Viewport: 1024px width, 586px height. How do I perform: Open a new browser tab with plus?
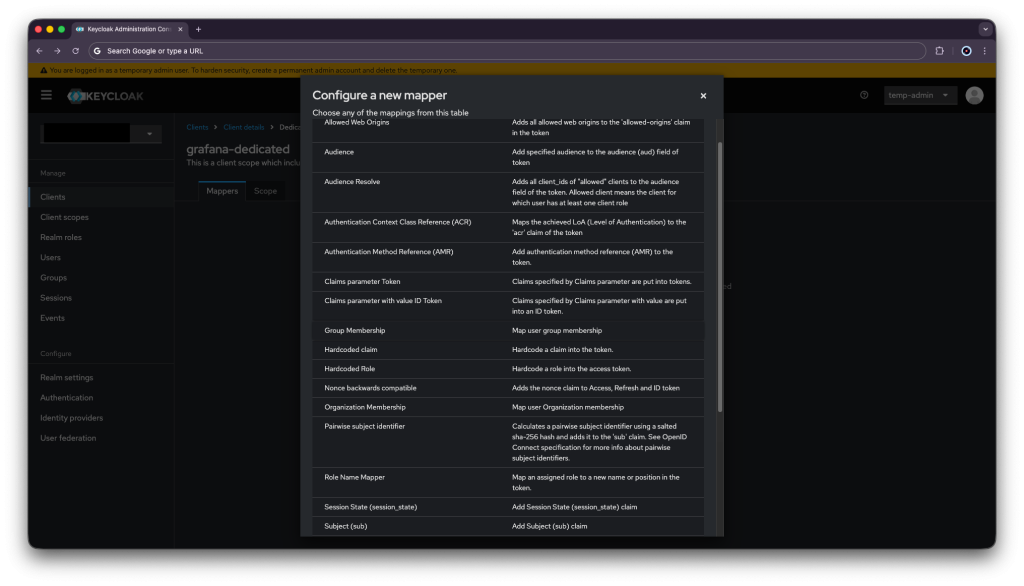pyautogui.click(x=198, y=29)
